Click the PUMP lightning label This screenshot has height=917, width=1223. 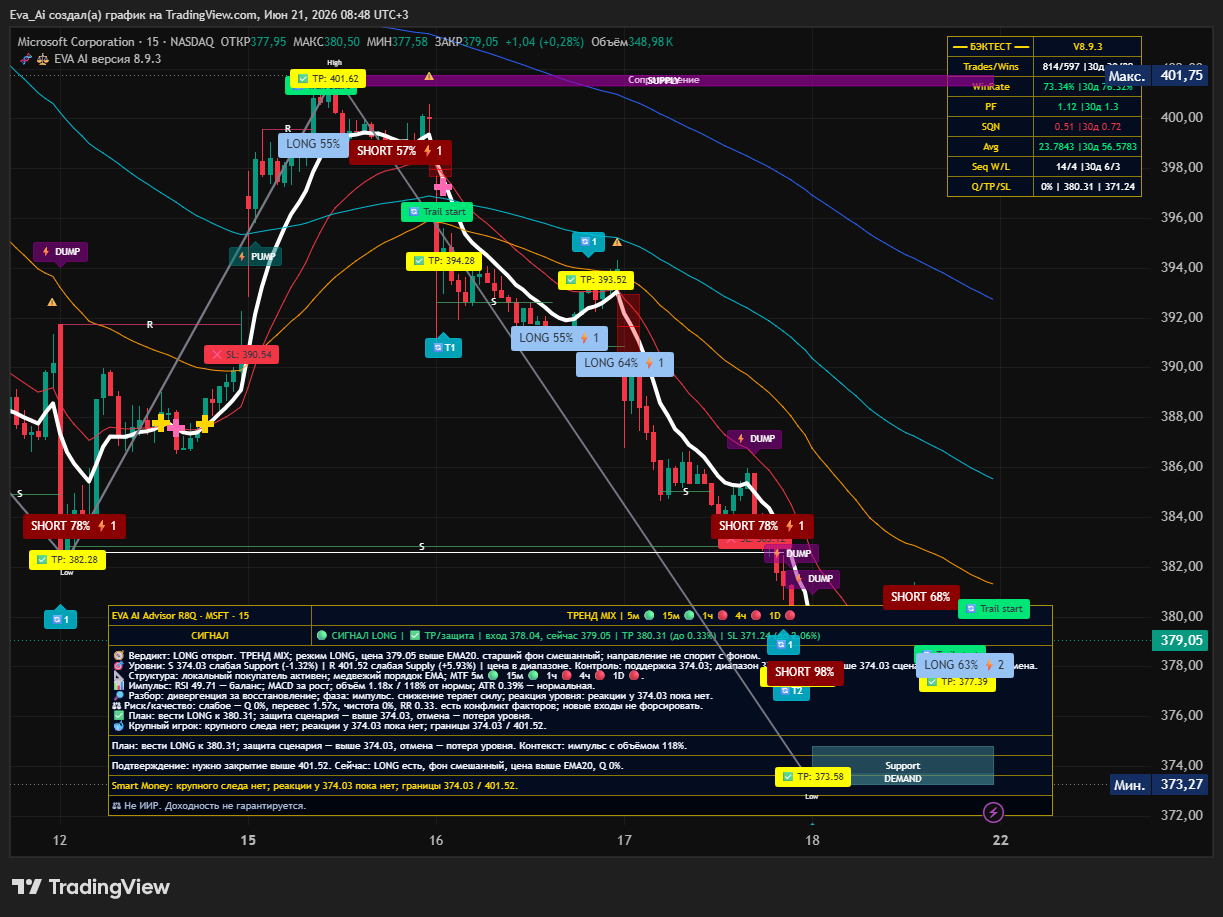pyautogui.click(x=255, y=256)
